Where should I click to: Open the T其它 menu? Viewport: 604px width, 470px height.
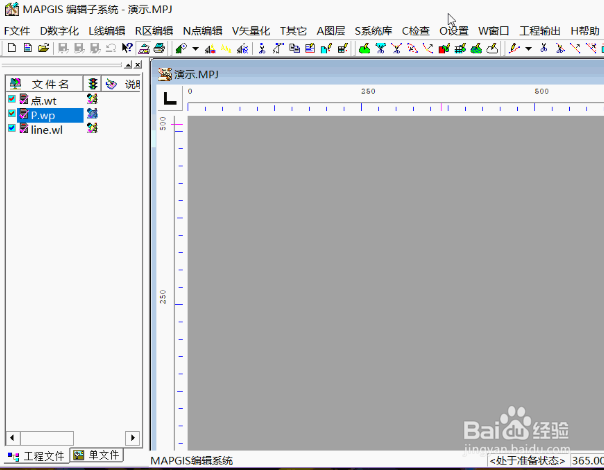[x=293, y=31]
